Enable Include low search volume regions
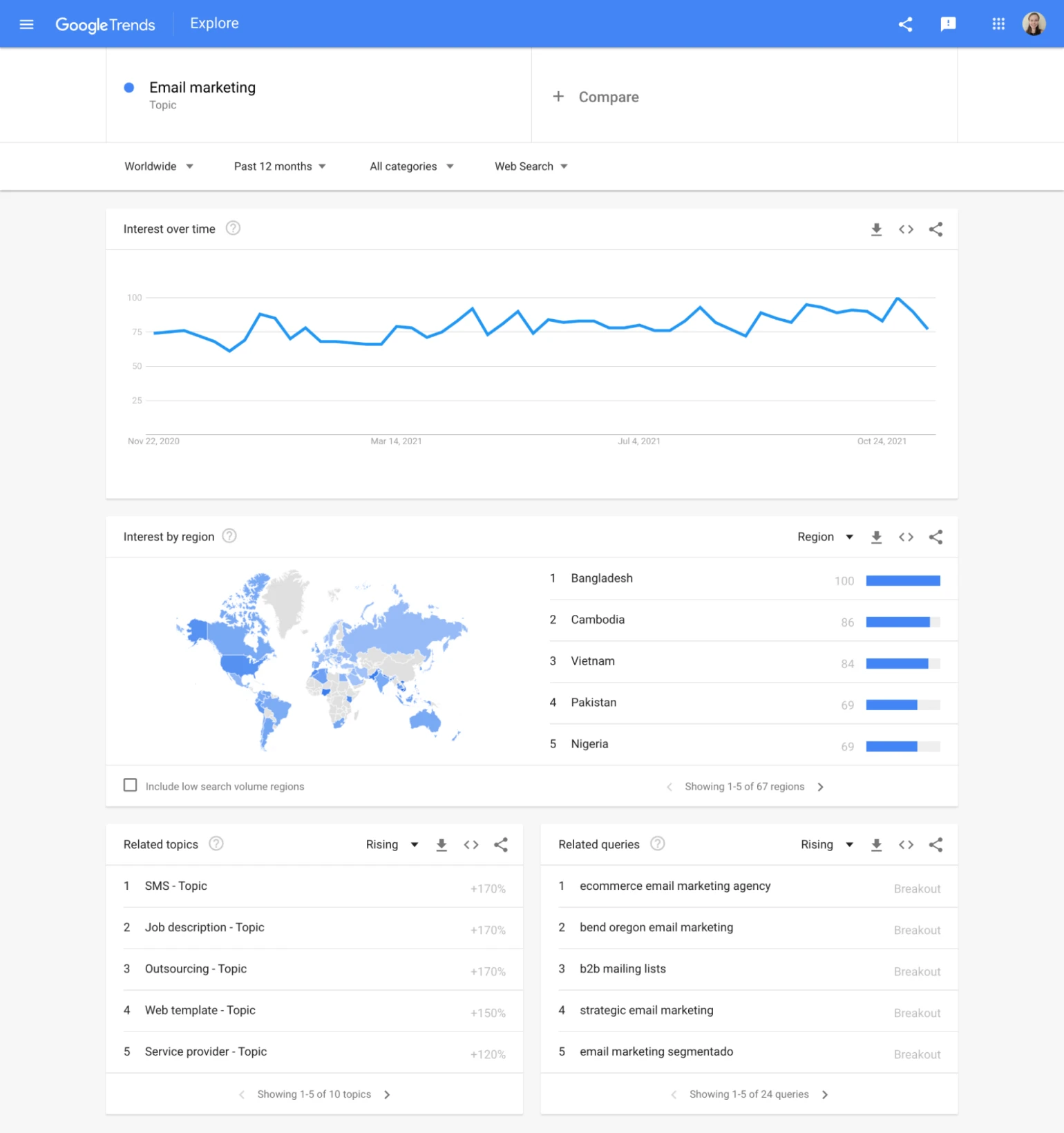The image size is (1064, 1133). (x=130, y=786)
